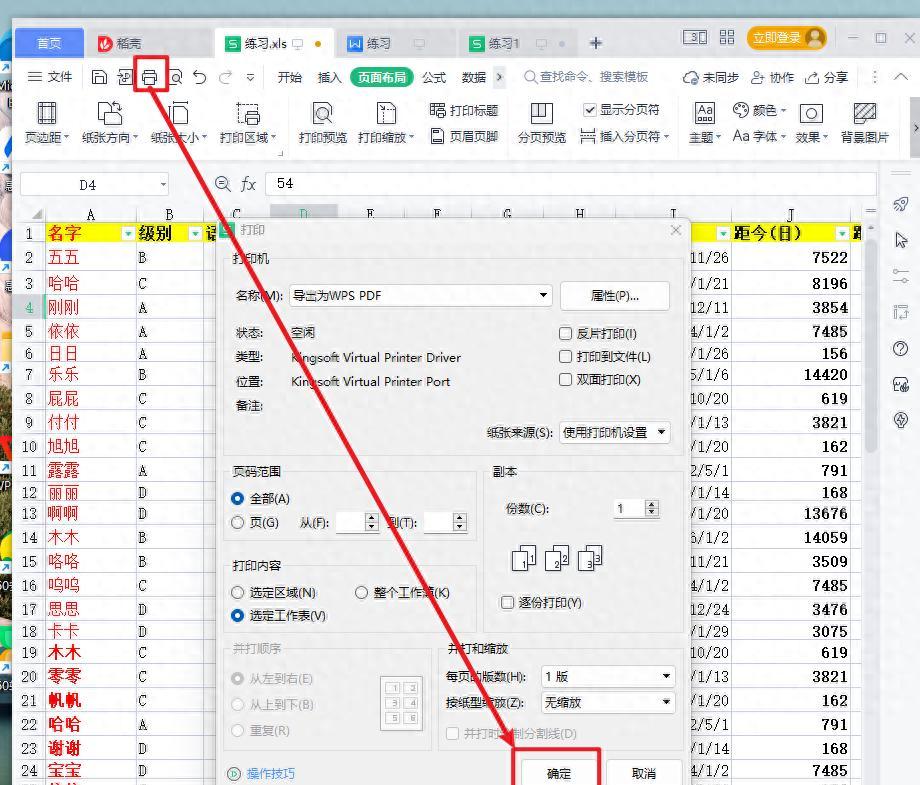Select 选定区域 print content radio

(x=238, y=593)
